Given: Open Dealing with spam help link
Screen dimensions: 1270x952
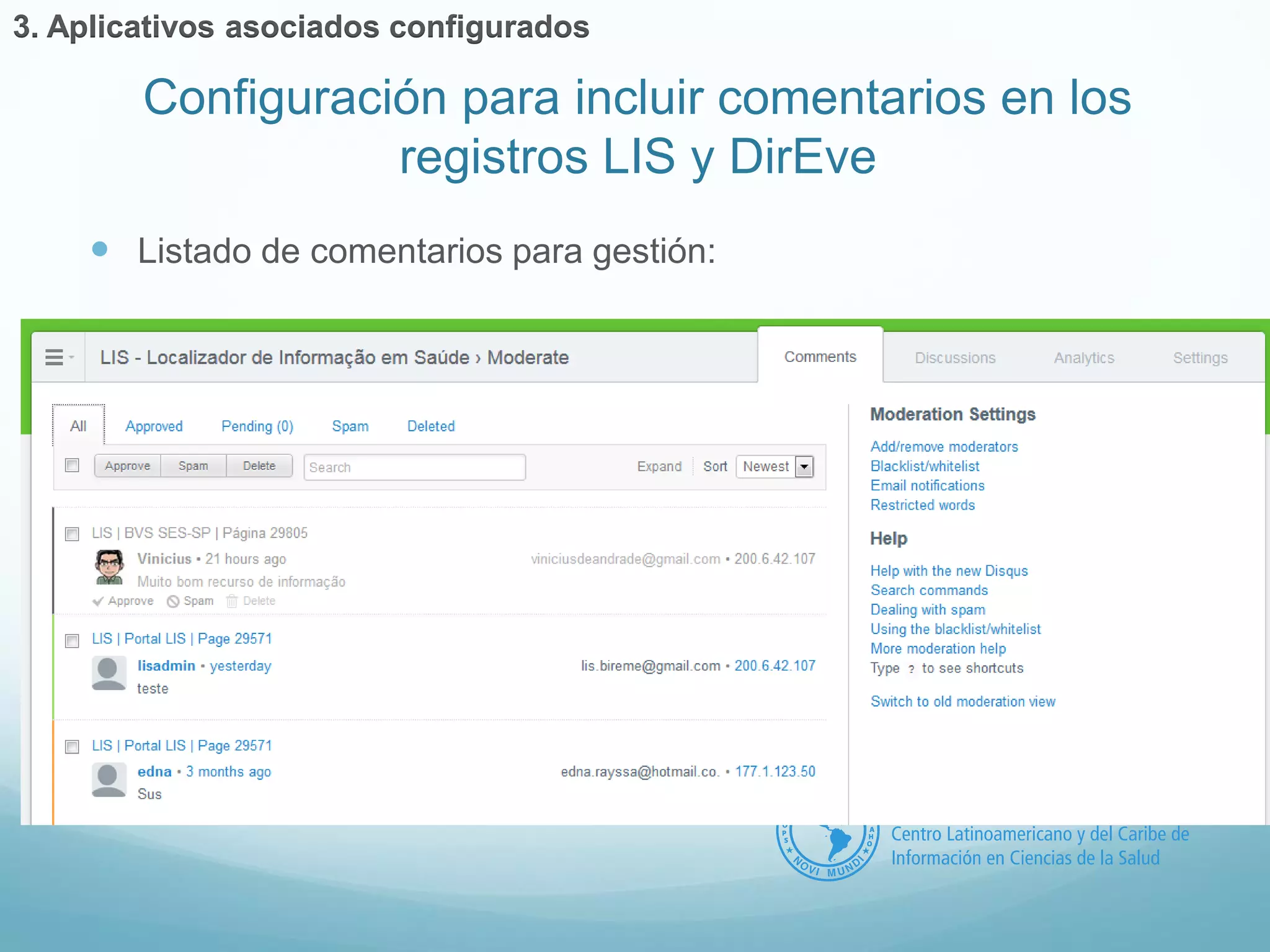Looking at the screenshot, I should (928, 610).
